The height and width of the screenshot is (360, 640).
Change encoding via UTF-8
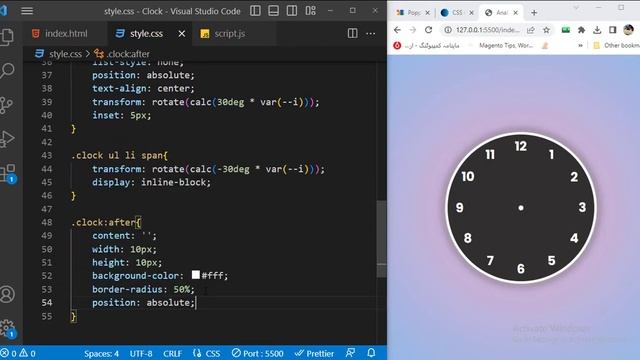pyautogui.click(x=141, y=353)
